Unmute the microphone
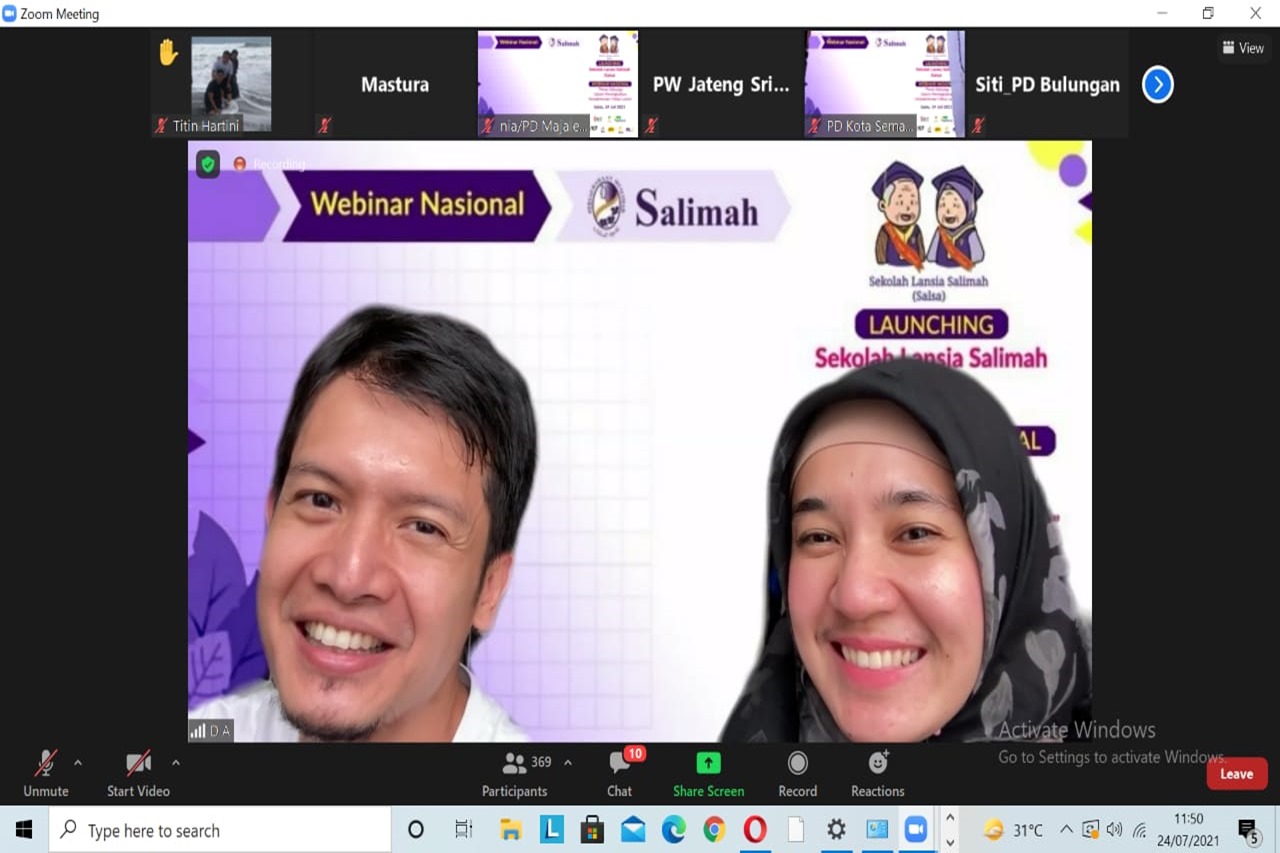 pos(46,774)
